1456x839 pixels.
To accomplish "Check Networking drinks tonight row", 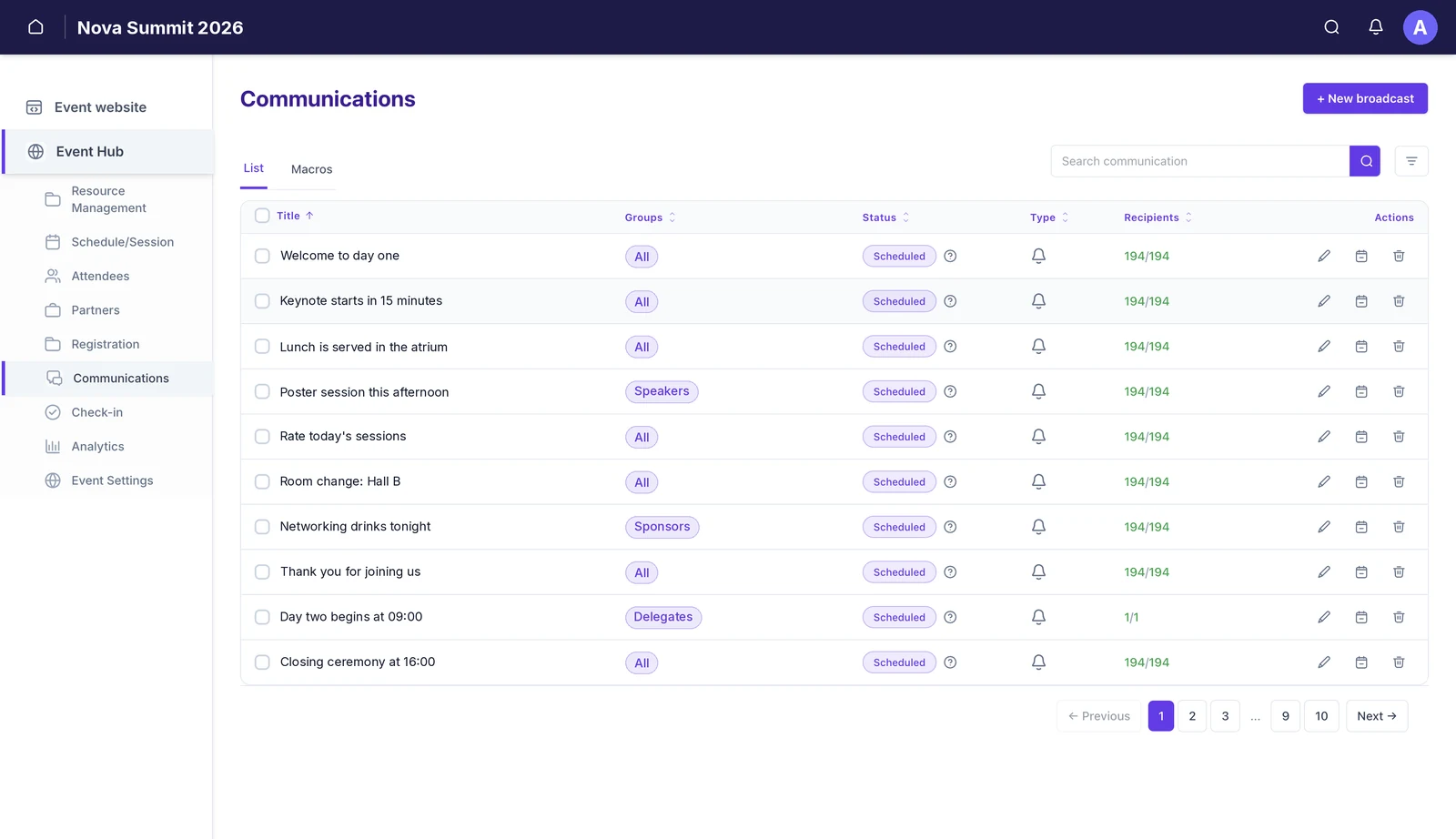I will (x=262, y=527).
